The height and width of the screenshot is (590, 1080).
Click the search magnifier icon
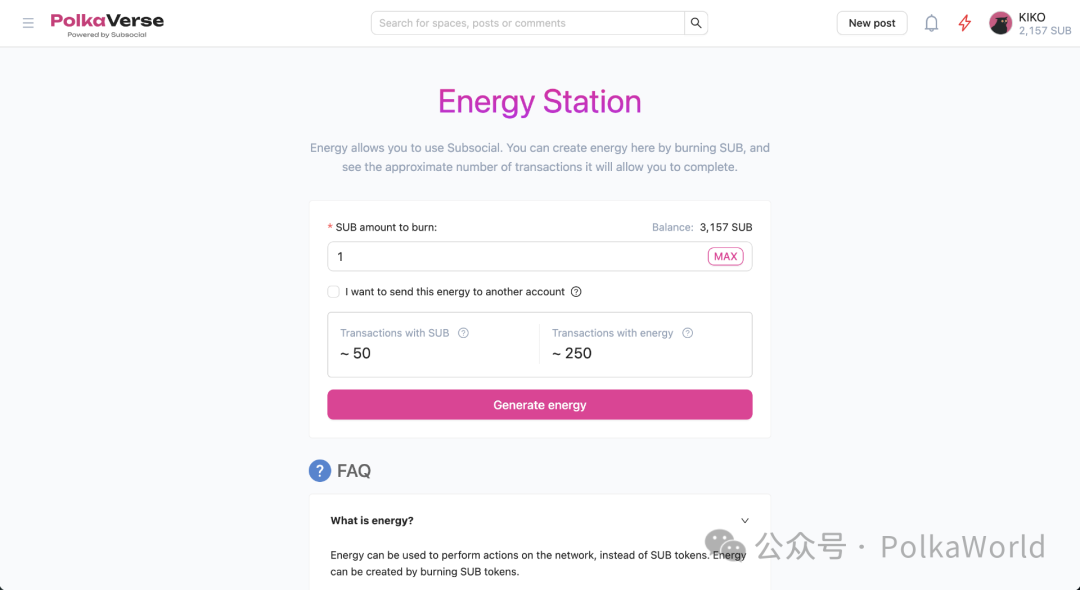(696, 23)
